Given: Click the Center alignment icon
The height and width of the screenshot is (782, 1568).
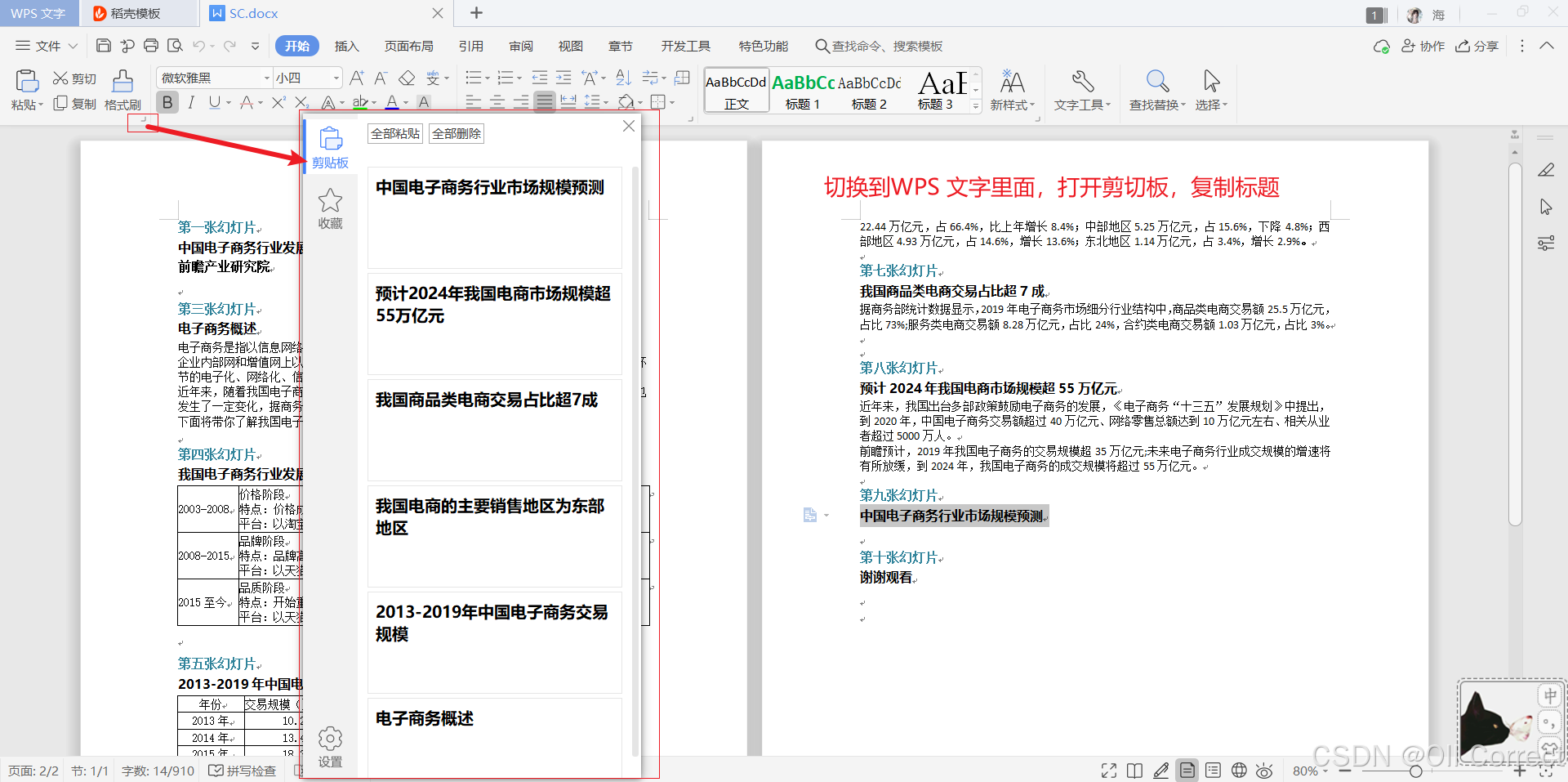Looking at the screenshot, I should coord(497,102).
